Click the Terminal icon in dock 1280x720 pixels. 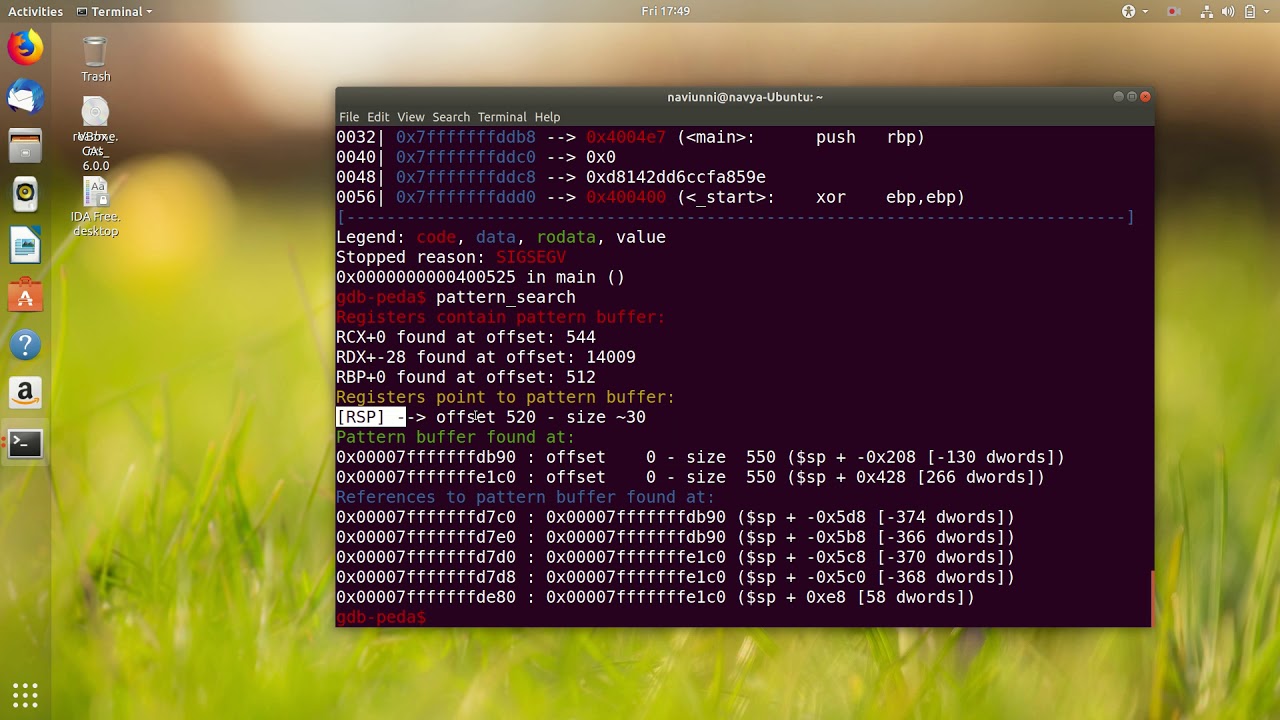(25, 444)
